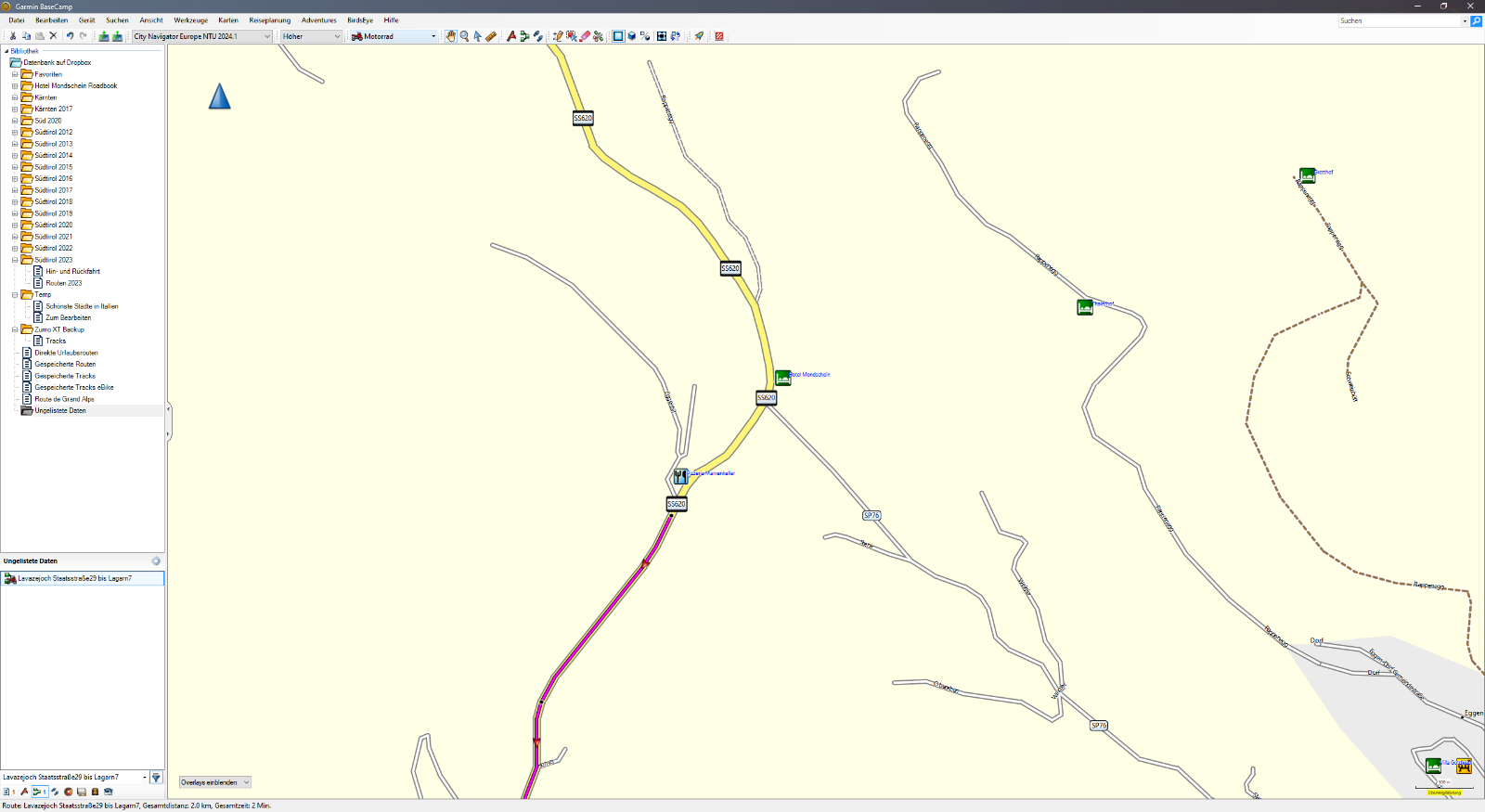Open the City Navigator map product dropdown
1485x812 pixels.
pyautogui.click(x=202, y=36)
